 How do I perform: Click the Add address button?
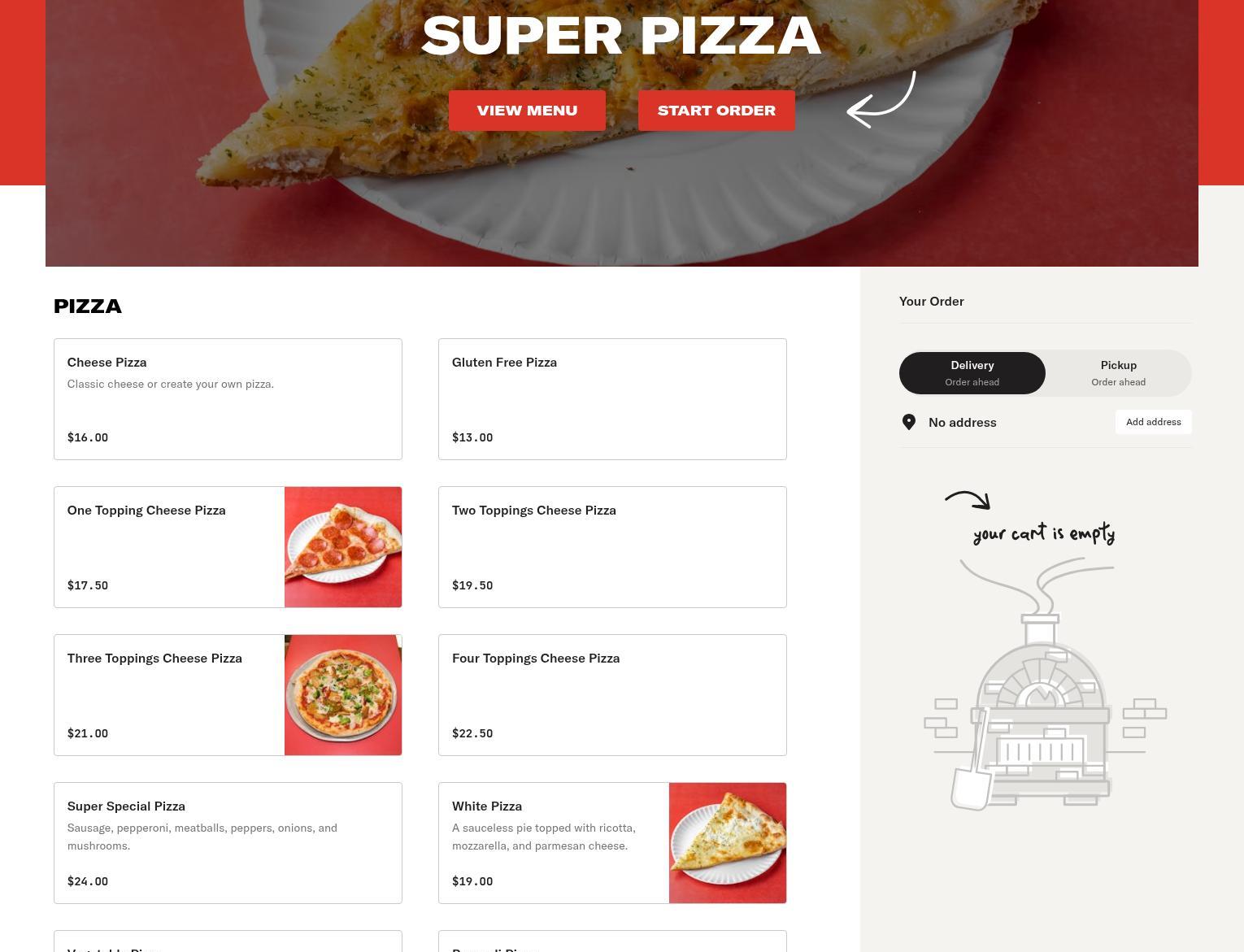coord(1153,422)
